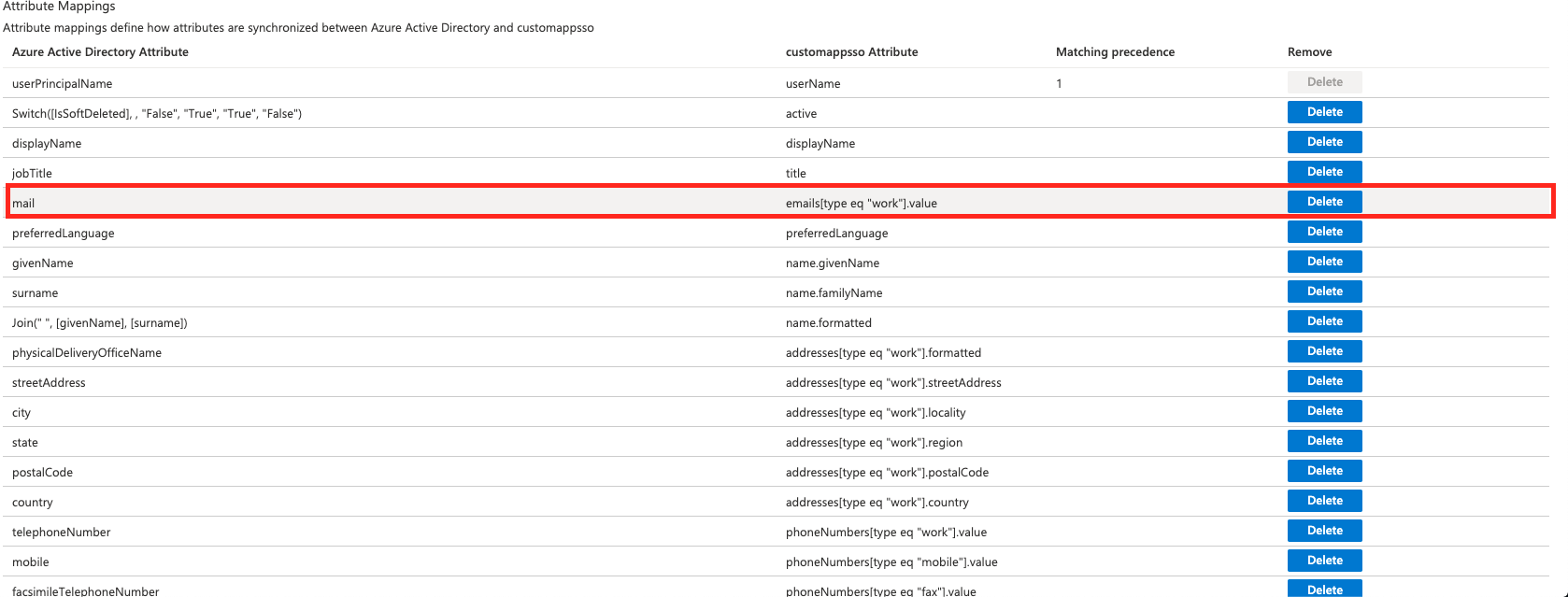Click the userName target attribute
The height and width of the screenshot is (597, 1568).
(813, 84)
